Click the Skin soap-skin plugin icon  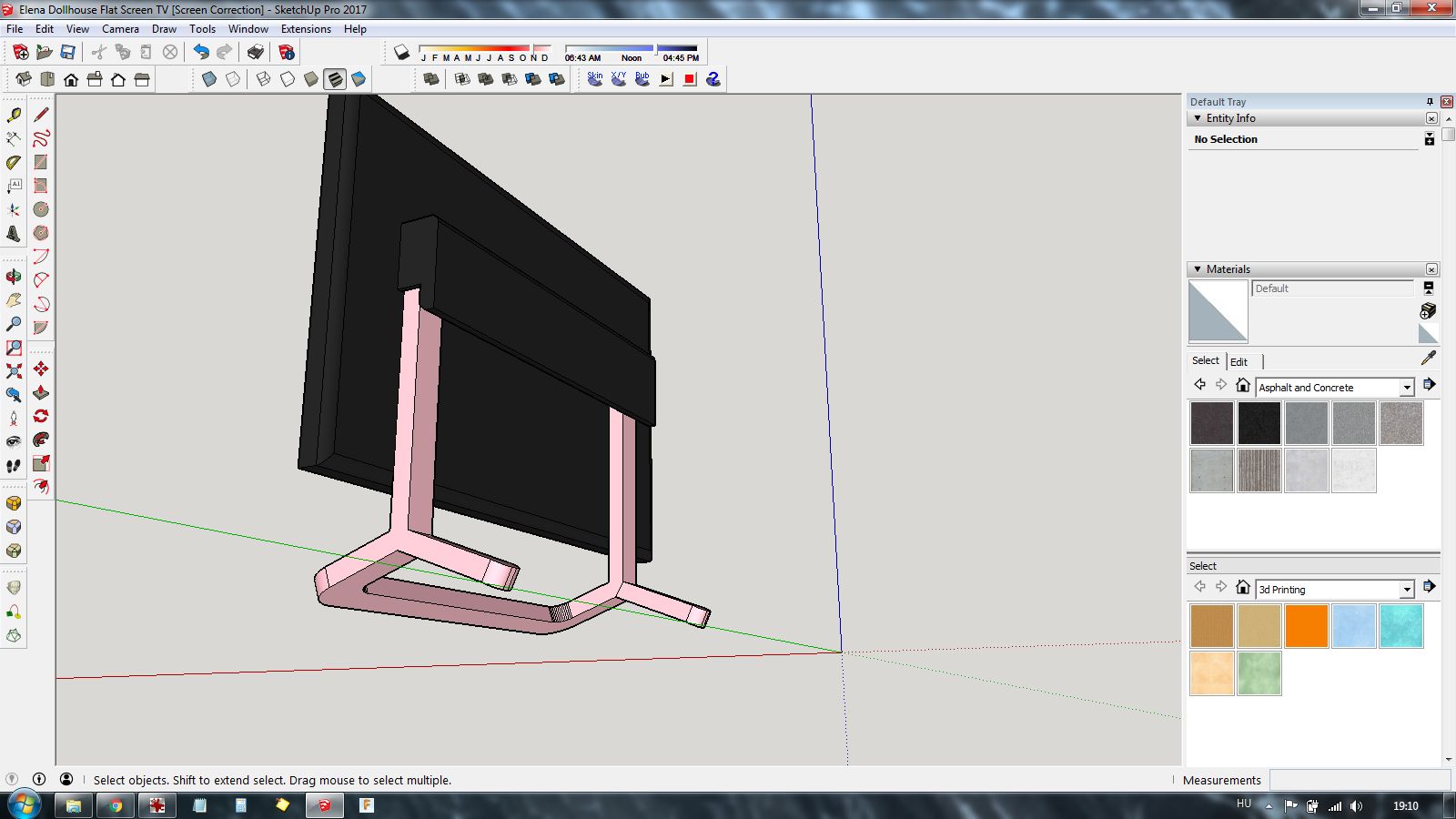click(595, 79)
